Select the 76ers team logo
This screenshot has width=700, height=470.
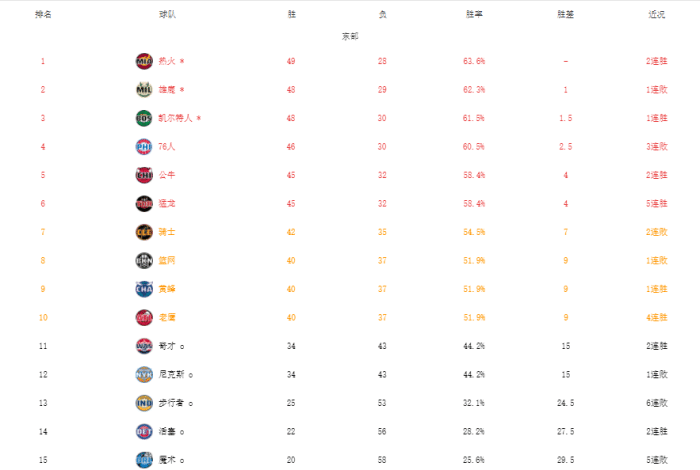(x=144, y=147)
